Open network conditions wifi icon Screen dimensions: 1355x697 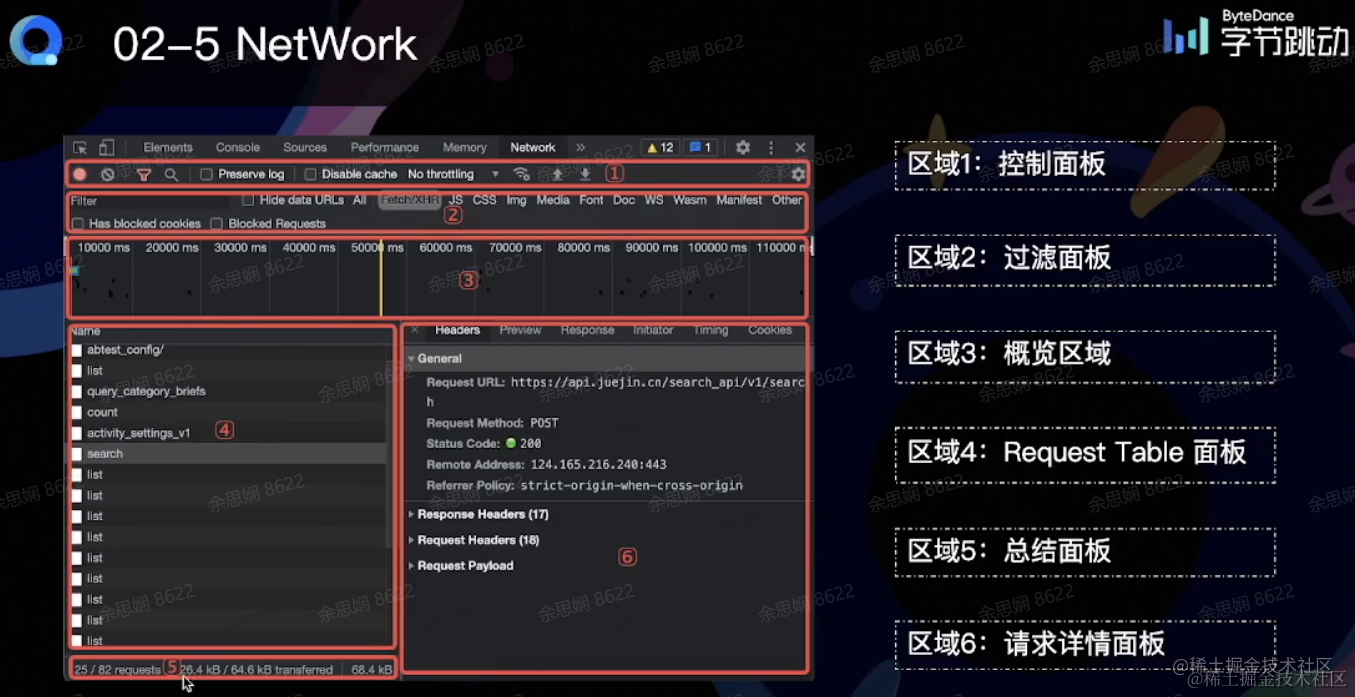(521, 174)
